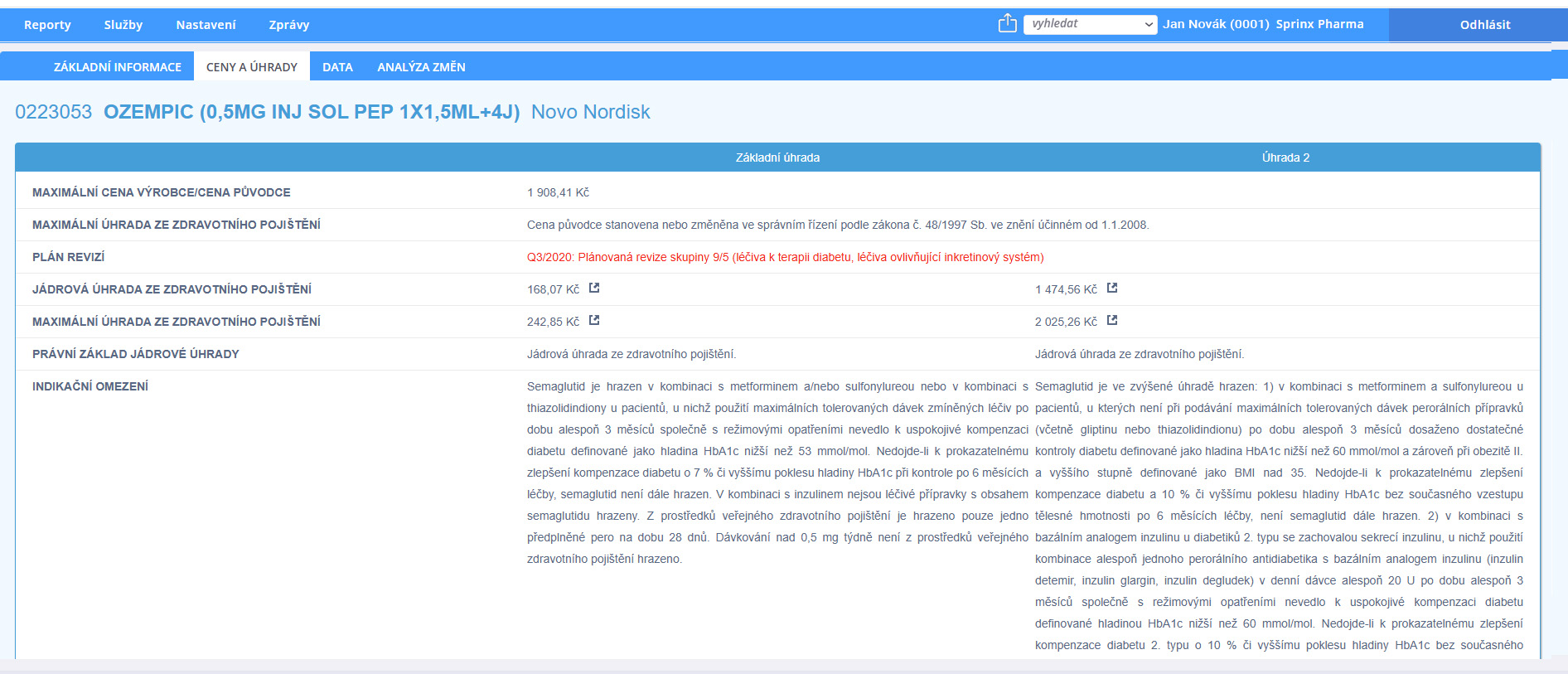Click the Úhrada 2 column header
This screenshot has height=674, width=1568.
1285,158
